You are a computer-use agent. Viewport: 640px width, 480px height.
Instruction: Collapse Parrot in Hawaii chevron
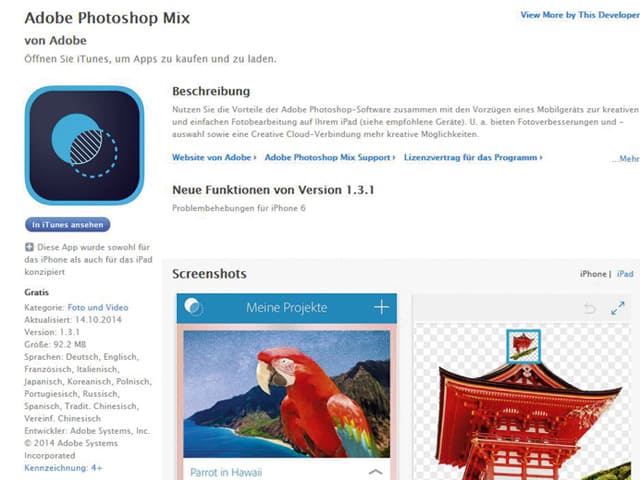[376, 472]
